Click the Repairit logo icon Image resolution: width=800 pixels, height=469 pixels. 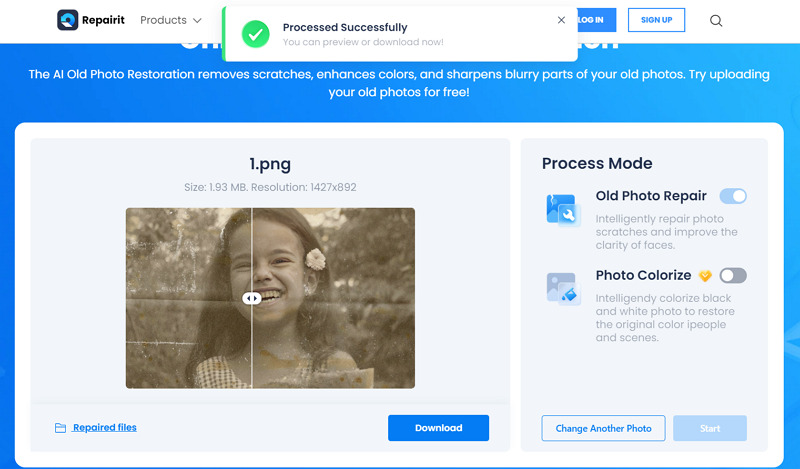point(68,20)
